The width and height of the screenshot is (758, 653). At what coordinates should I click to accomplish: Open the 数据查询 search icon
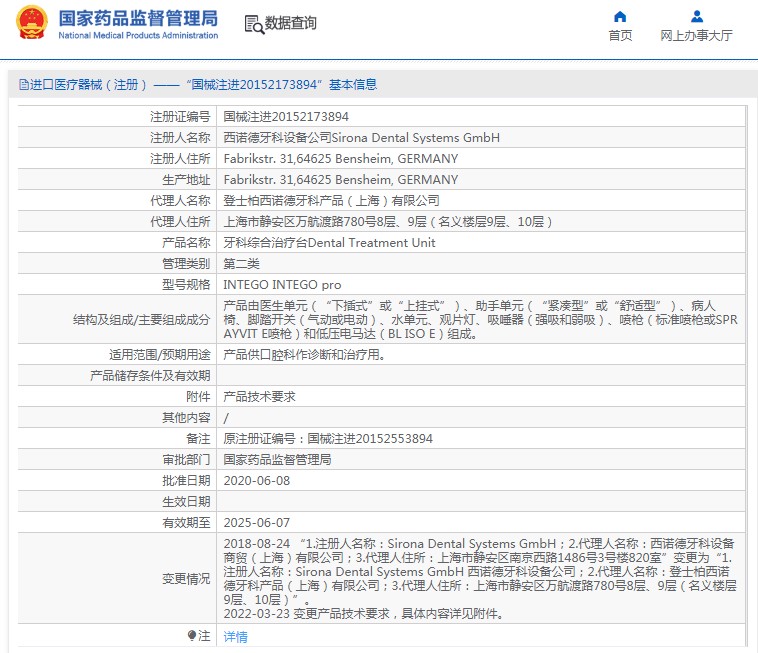click(x=254, y=24)
